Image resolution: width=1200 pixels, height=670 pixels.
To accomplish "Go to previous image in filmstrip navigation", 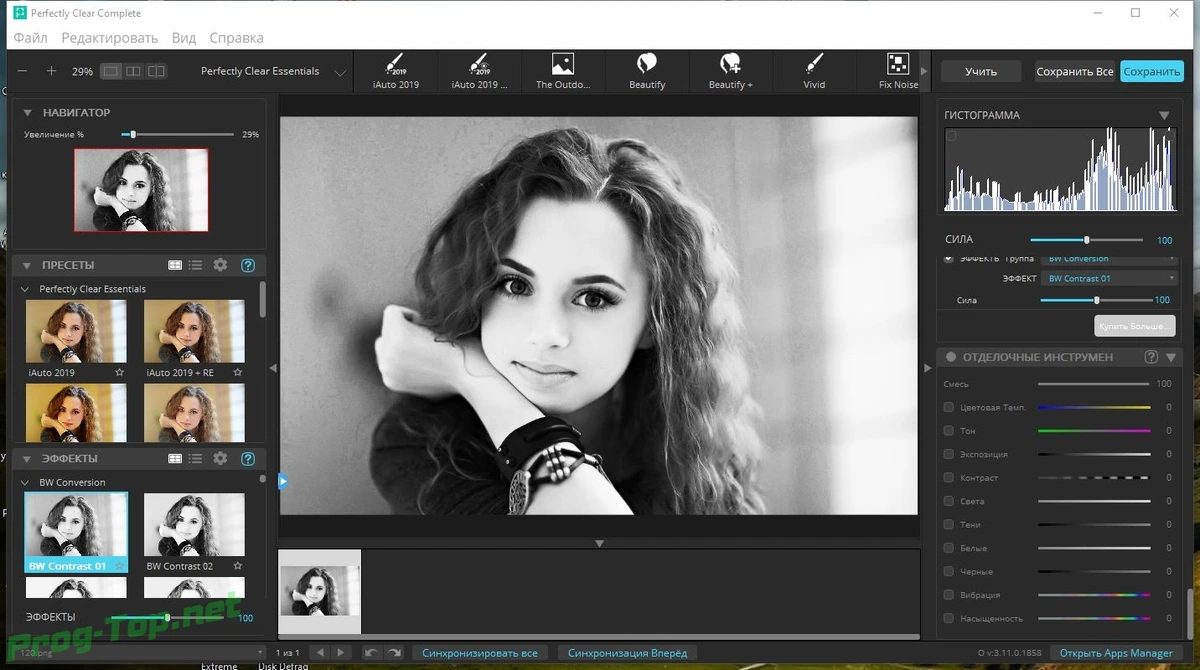I will (x=320, y=652).
